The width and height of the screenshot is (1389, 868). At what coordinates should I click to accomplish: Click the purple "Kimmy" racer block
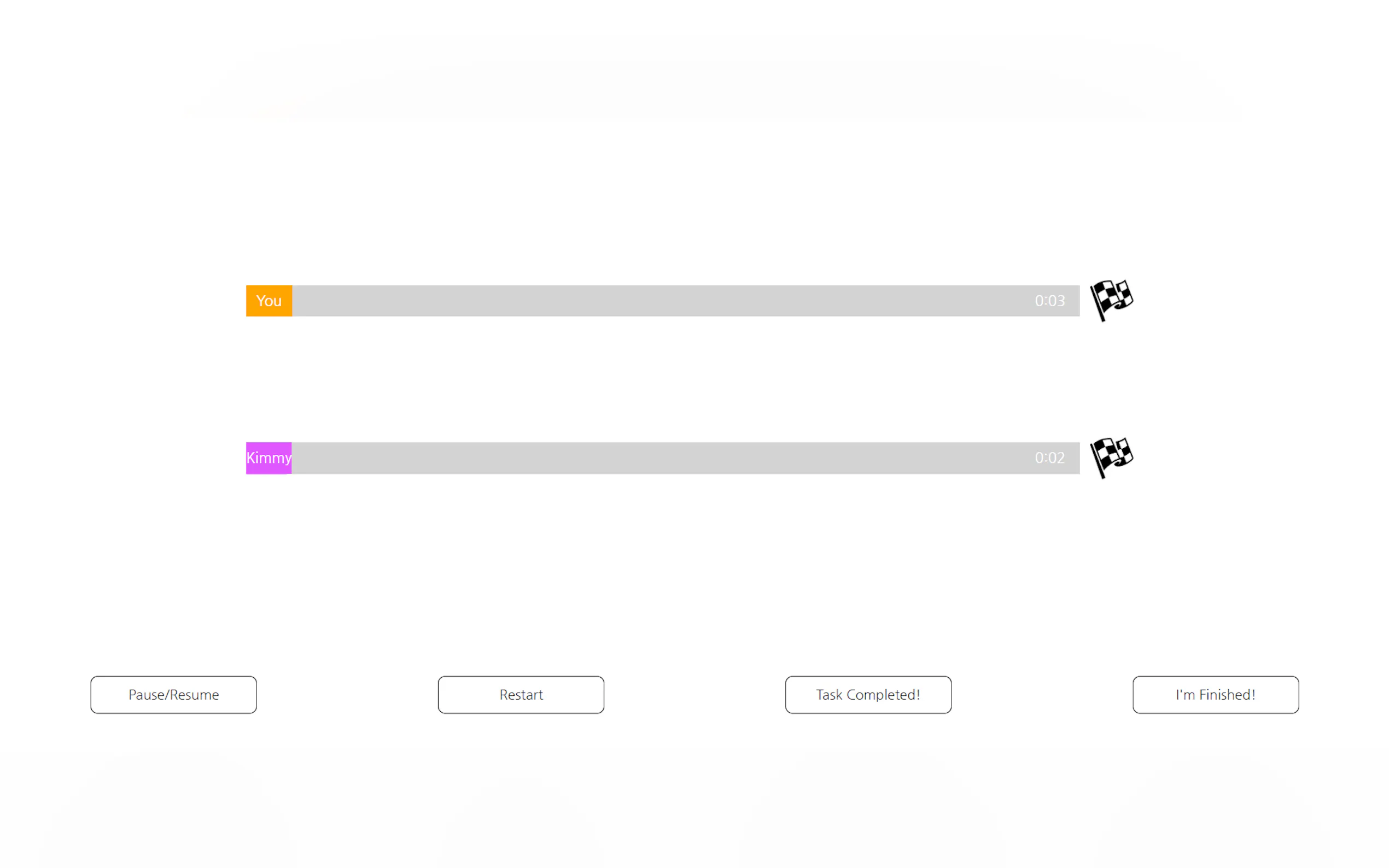(x=269, y=458)
